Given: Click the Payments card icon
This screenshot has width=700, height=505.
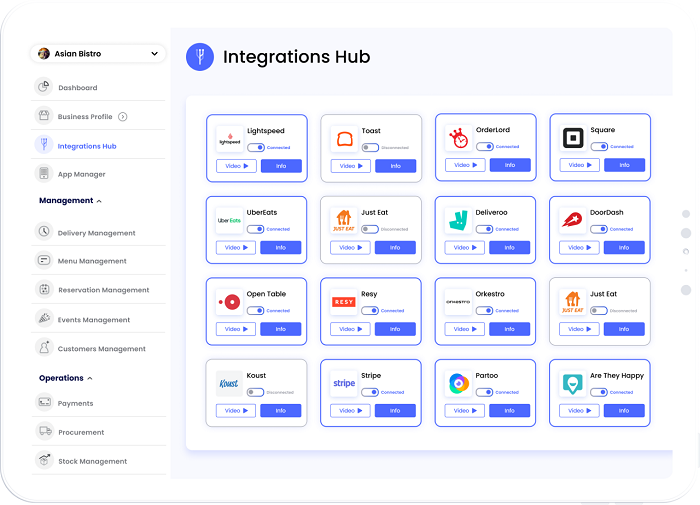Looking at the screenshot, I should coord(44,403).
